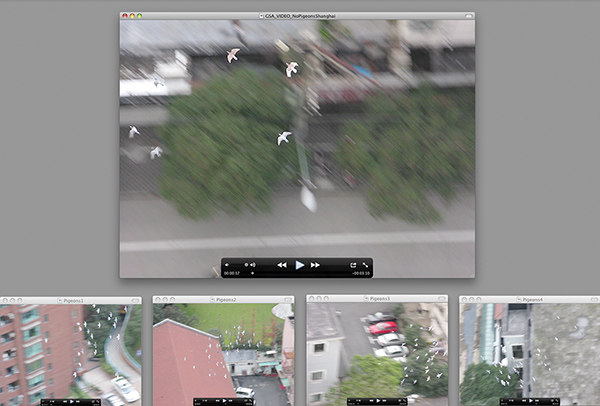The height and width of the screenshot is (406, 600).
Task: Click the volume slider knob in main player
Action: pyautogui.click(x=246, y=265)
